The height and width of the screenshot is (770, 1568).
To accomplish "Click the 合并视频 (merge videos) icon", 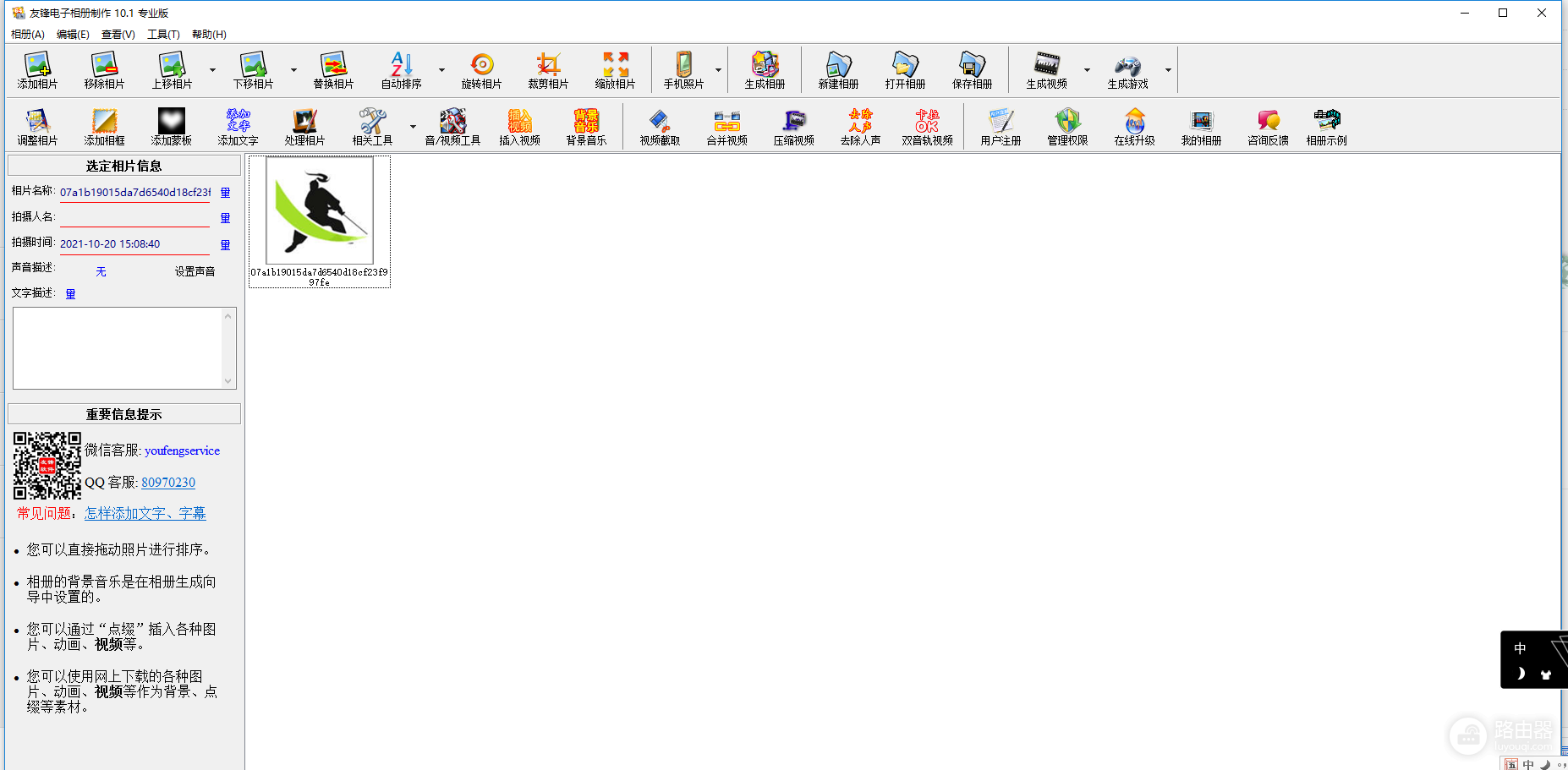I will tap(726, 127).
